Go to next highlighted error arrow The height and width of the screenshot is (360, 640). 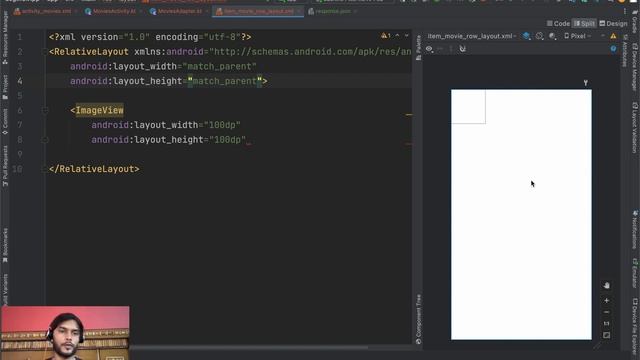[407, 36]
